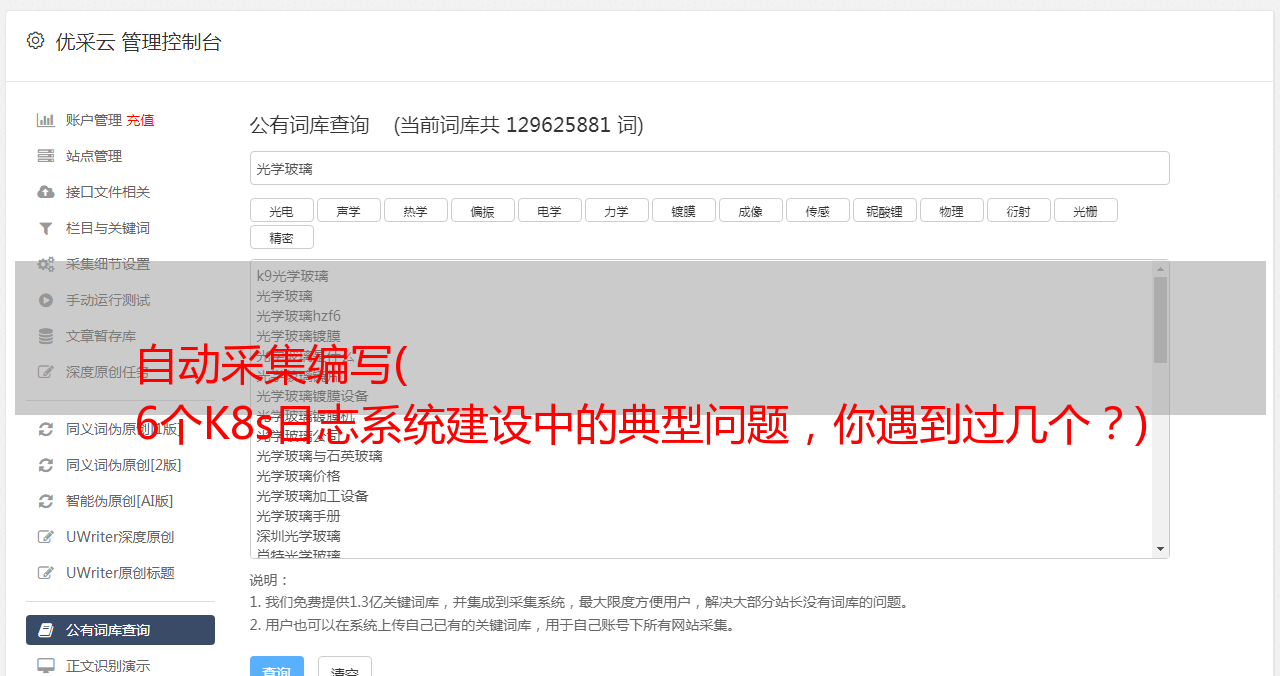Click the results list scrollbar up arrow
This screenshot has width=1280, height=676.
tap(1160, 269)
